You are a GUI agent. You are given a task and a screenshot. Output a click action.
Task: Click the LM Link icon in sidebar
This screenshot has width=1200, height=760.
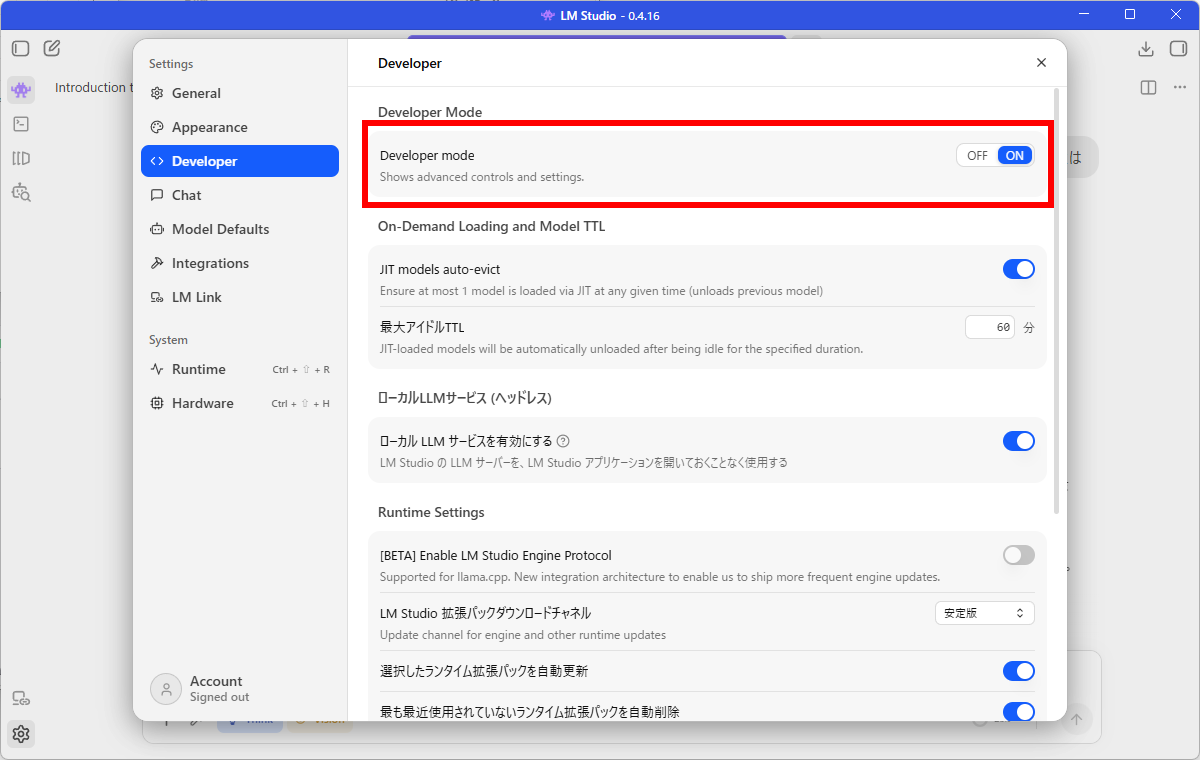21,698
